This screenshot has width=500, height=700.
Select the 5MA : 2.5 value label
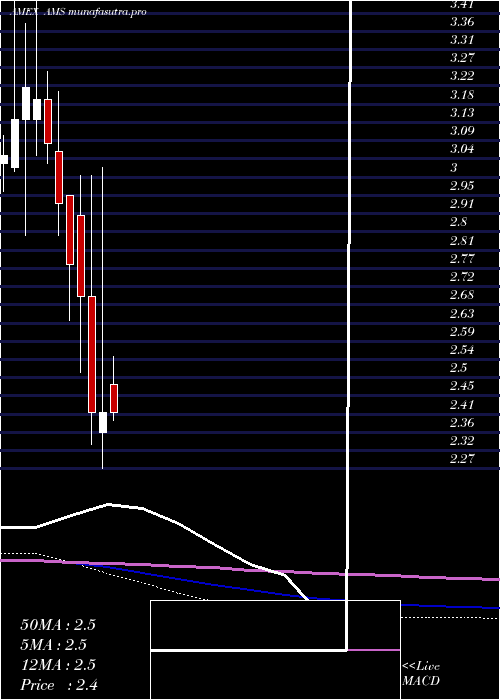tap(54, 645)
